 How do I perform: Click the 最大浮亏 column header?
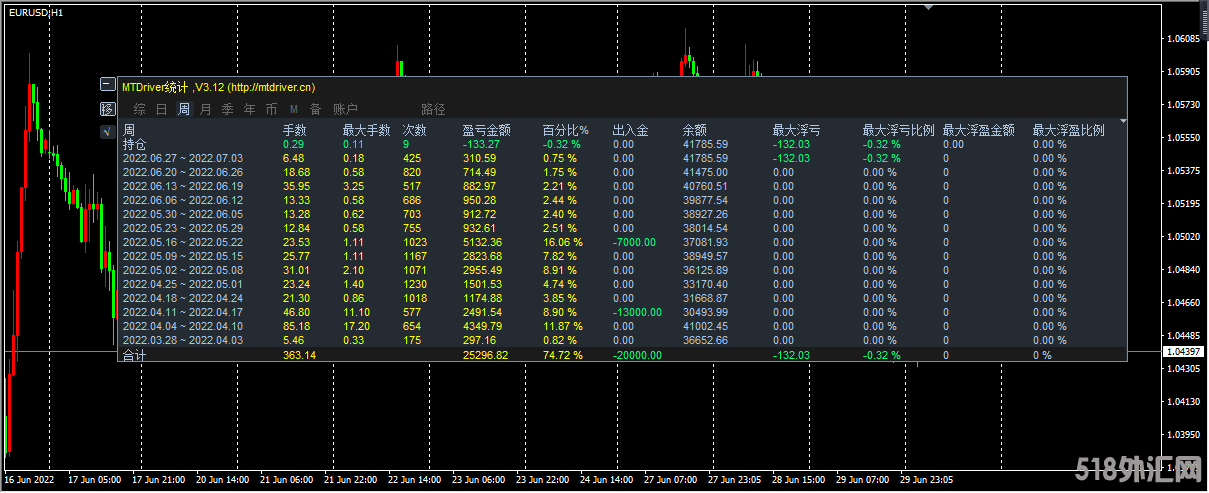(x=796, y=130)
